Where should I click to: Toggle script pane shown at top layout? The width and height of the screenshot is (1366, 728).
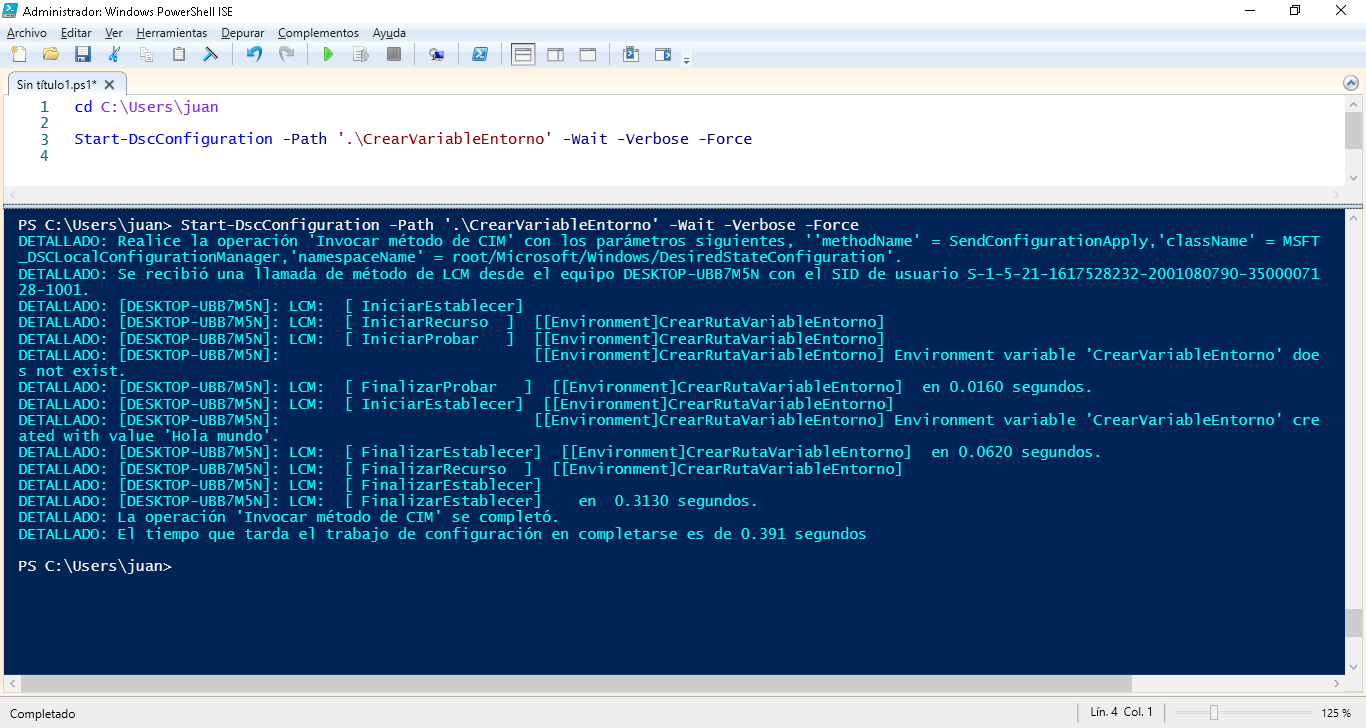click(x=523, y=54)
